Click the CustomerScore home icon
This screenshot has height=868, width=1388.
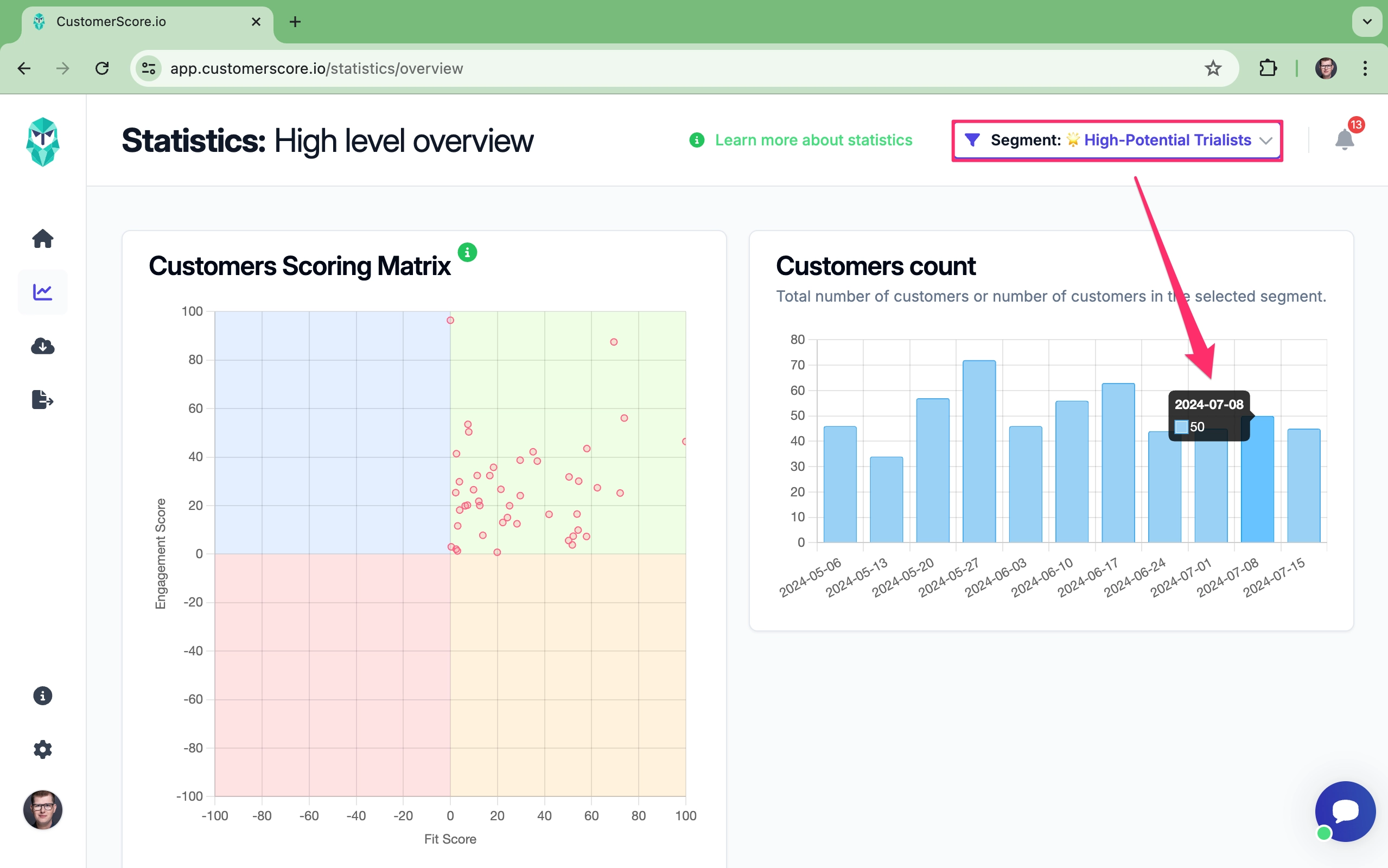(x=41, y=238)
